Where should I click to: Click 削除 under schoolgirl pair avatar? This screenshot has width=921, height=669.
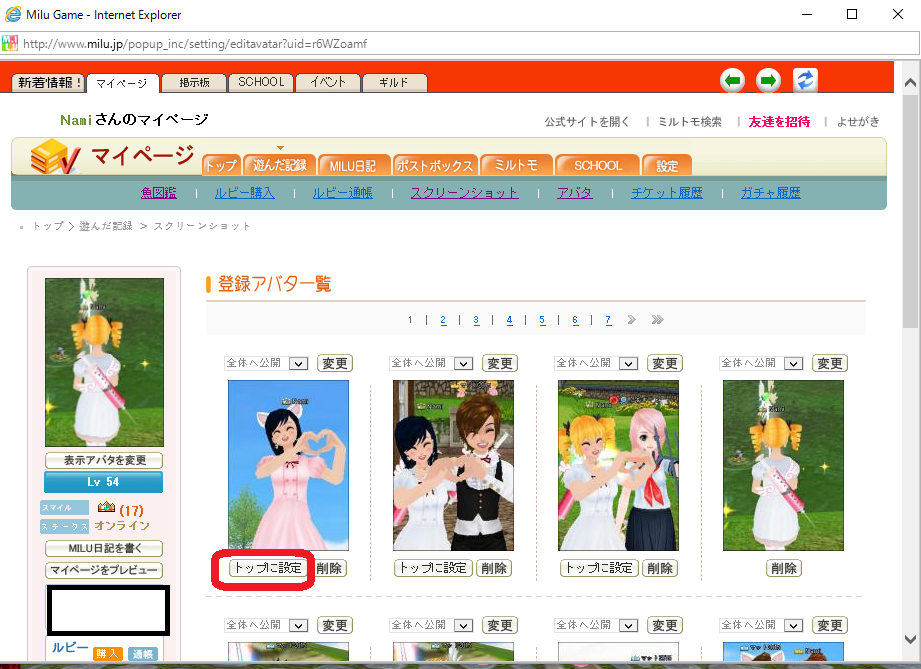pyautogui.click(x=660, y=568)
